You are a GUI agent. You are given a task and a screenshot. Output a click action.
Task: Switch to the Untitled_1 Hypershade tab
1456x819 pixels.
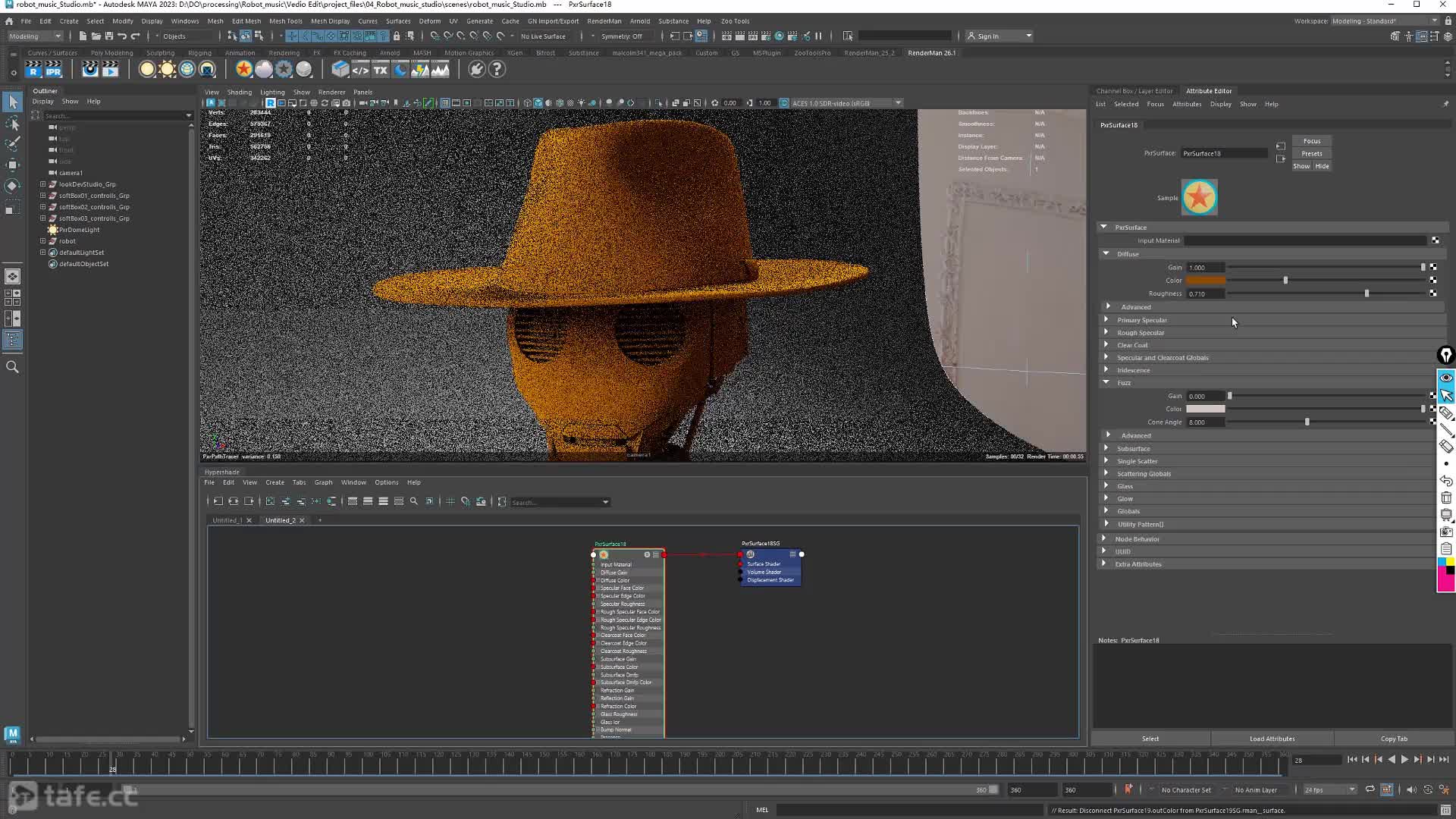pos(227,520)
